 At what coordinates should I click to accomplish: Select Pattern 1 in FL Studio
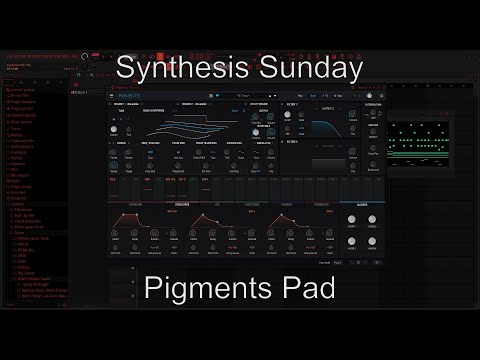click(79, 92)
